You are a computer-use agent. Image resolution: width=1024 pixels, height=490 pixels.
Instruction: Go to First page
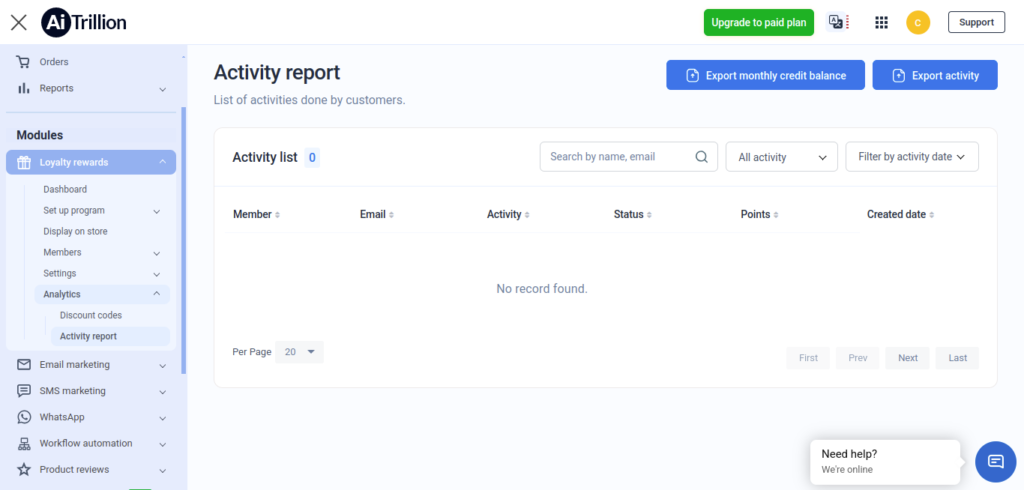(808, 358)
